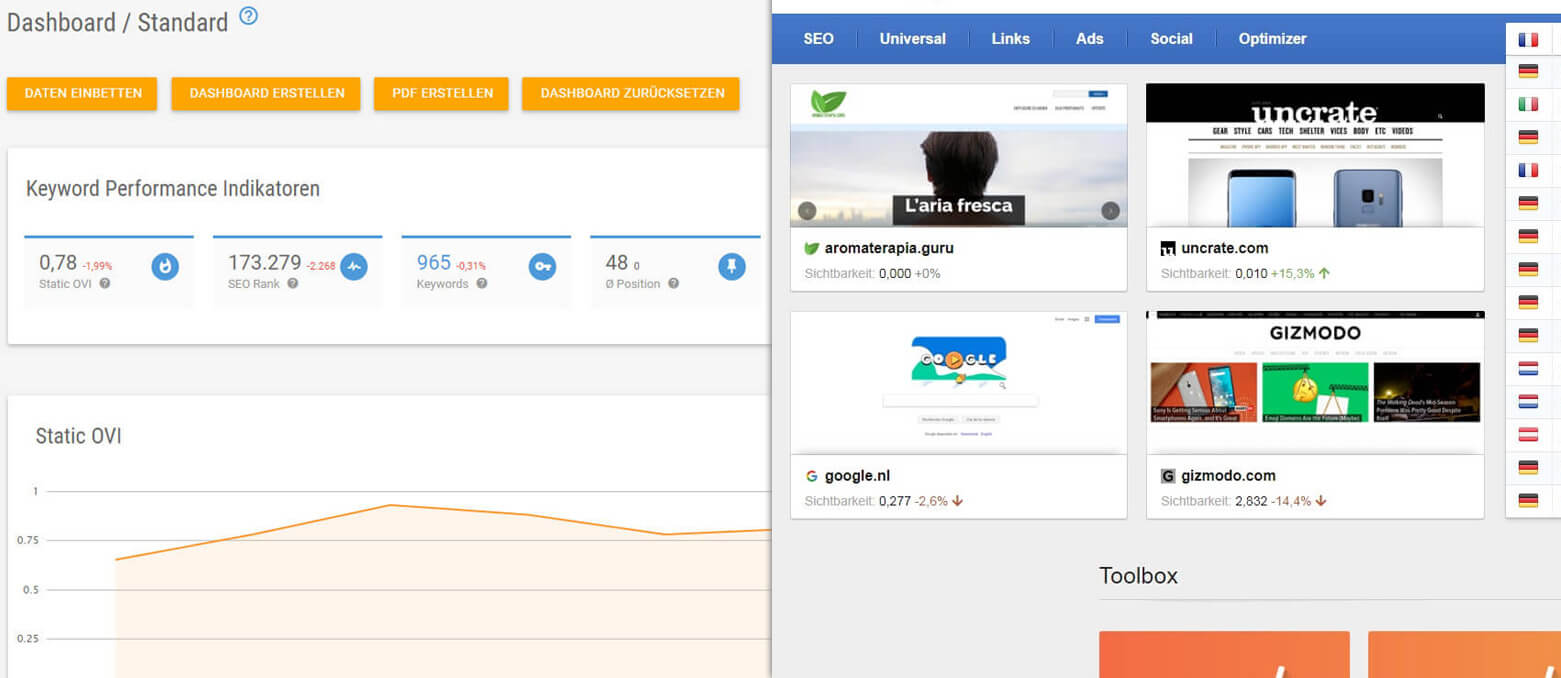The width and height of the screenshot is (1561, 678).
Task: Click the question mark next to Keywords label
Action: click(482, 284)
